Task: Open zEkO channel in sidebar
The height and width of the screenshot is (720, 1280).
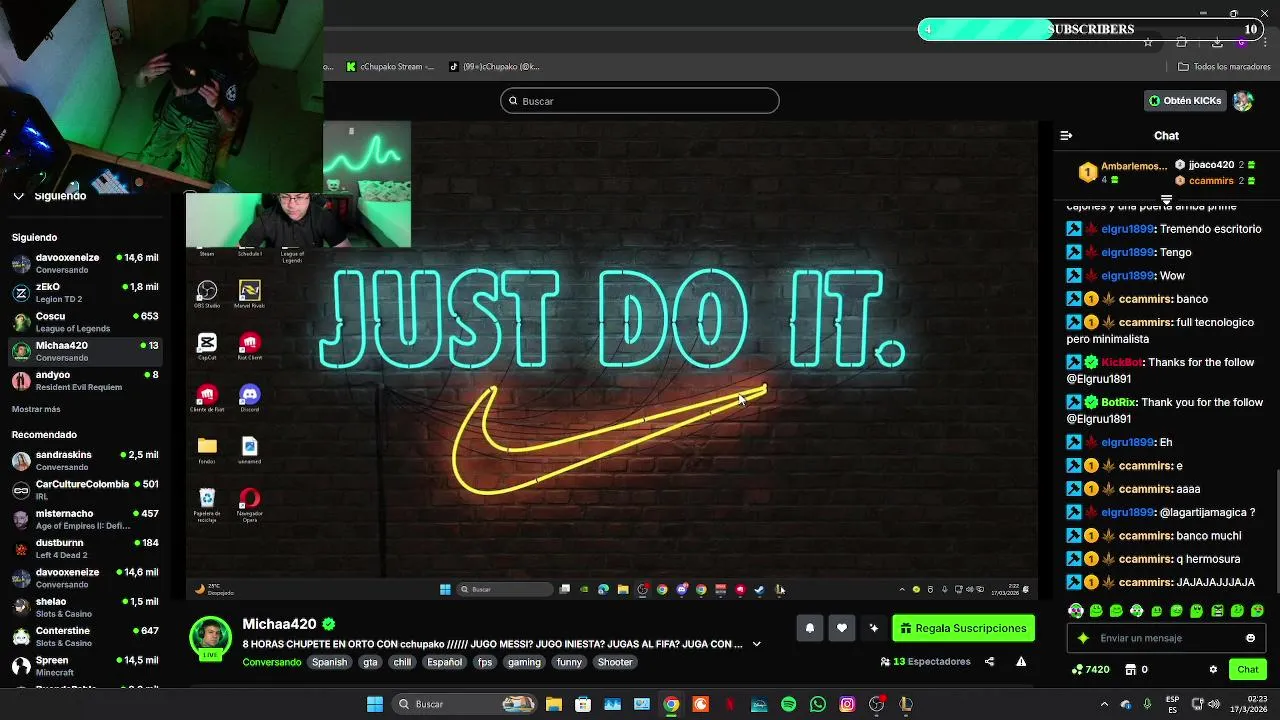Action: point(85,293)
